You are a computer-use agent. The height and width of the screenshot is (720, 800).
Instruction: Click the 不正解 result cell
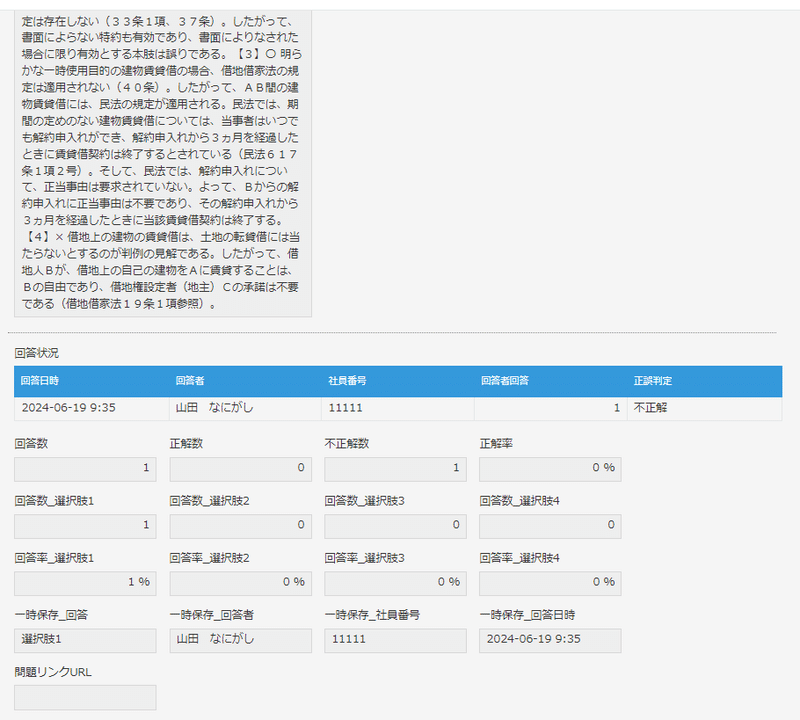pos(705,408)
